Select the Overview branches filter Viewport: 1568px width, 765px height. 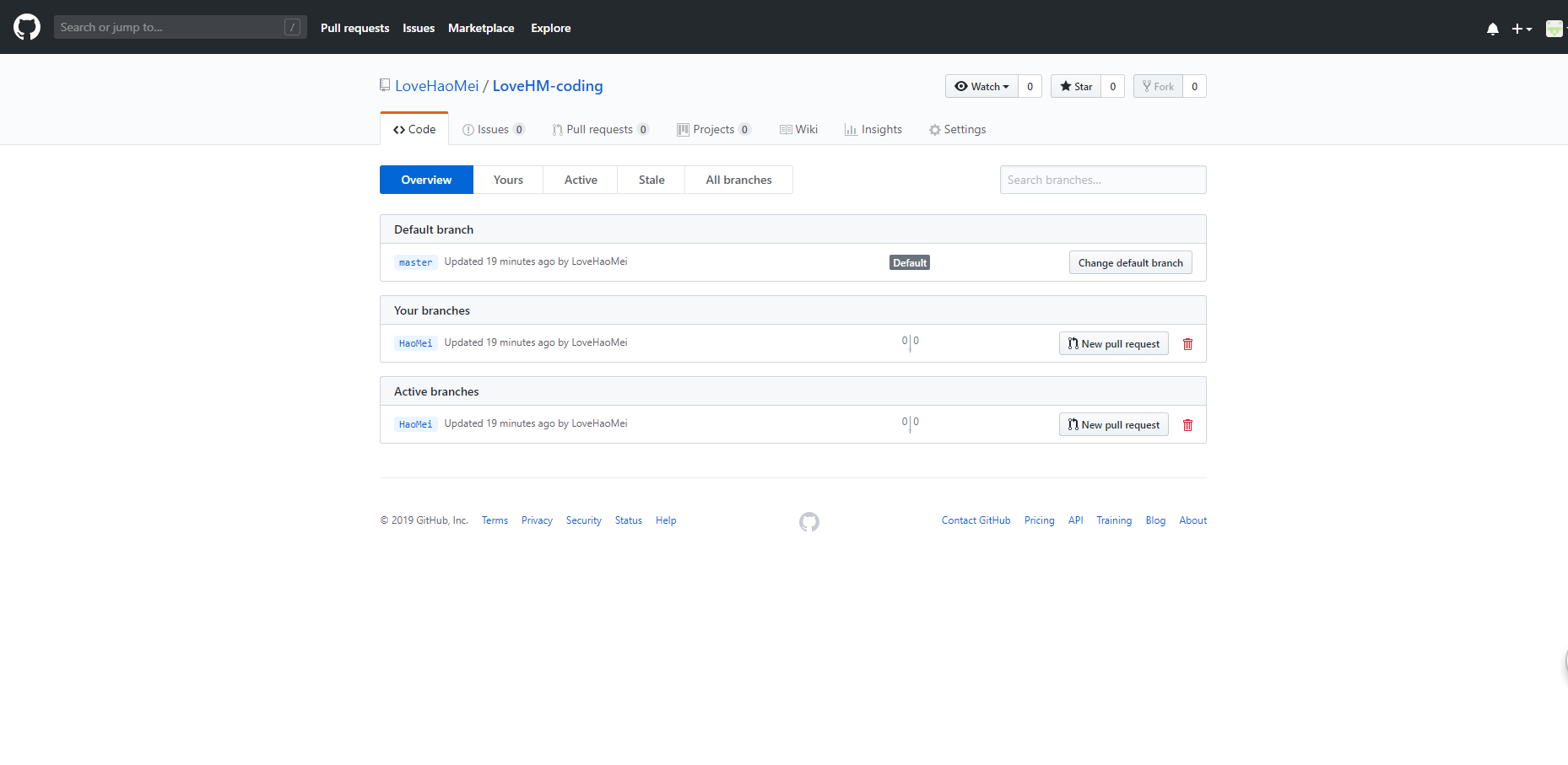(426, 180)
